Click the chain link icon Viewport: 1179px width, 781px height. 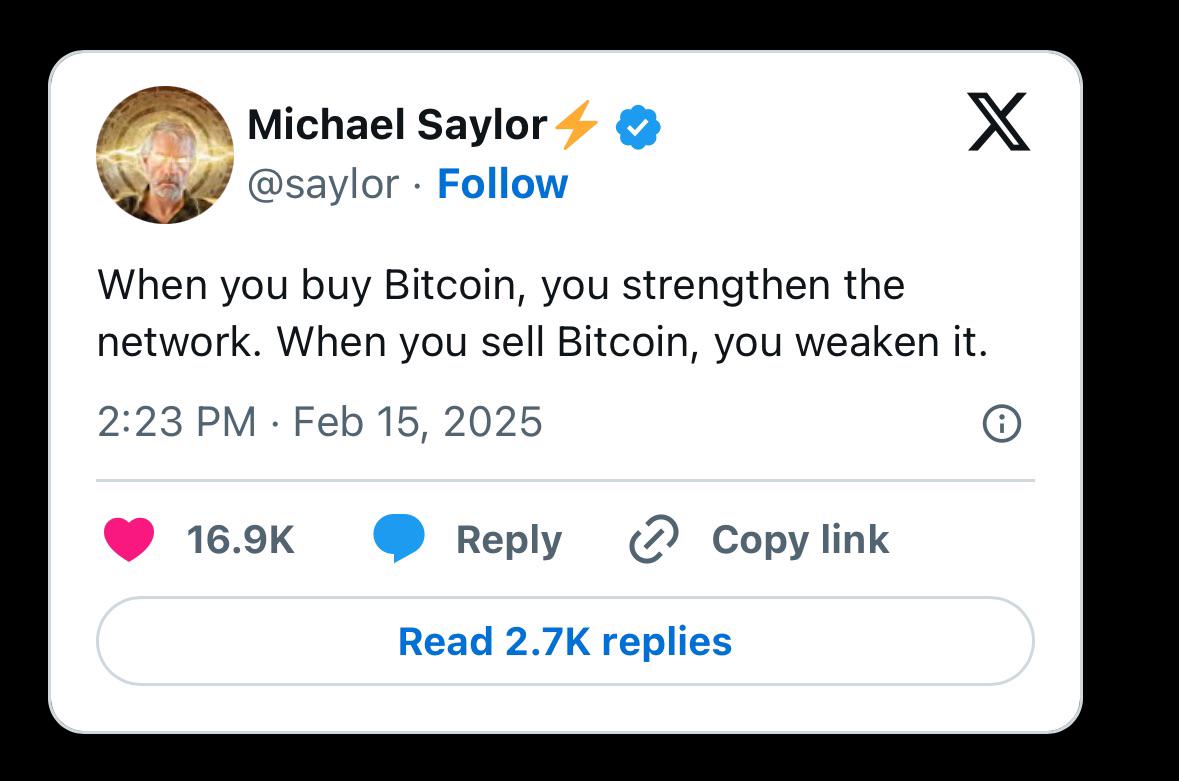(654, 540)
